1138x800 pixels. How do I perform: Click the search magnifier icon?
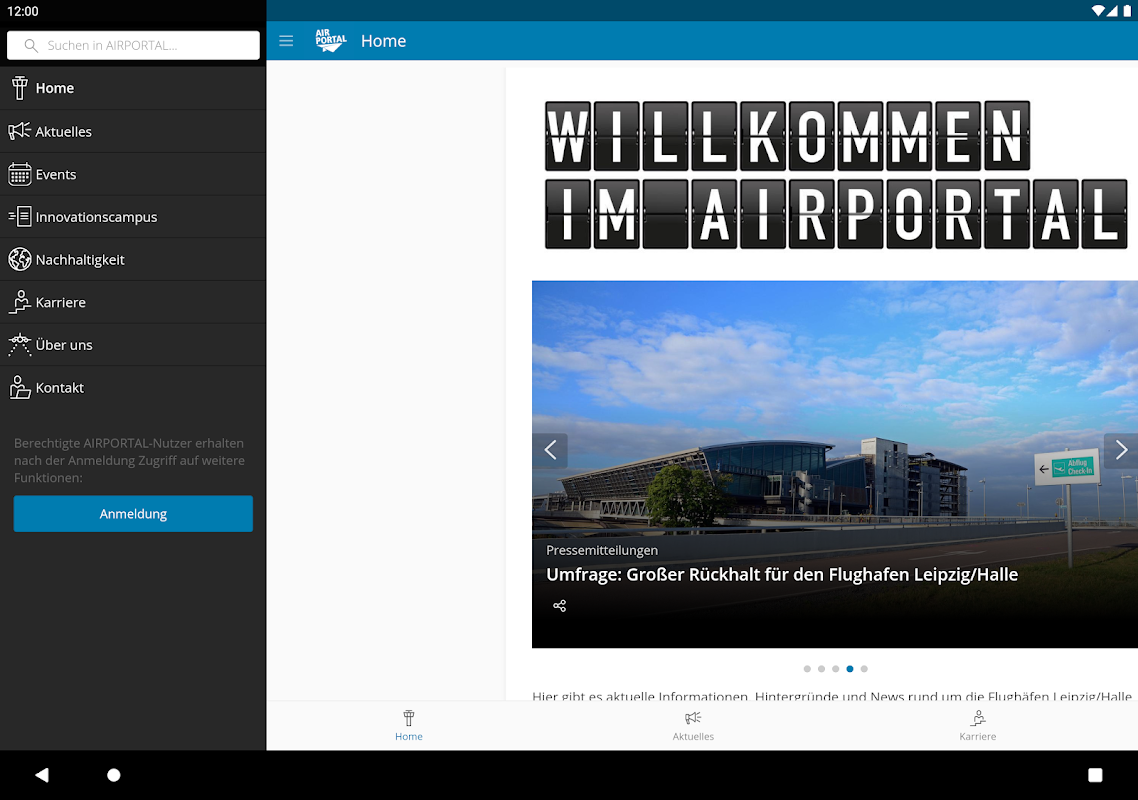click(31, 45)
